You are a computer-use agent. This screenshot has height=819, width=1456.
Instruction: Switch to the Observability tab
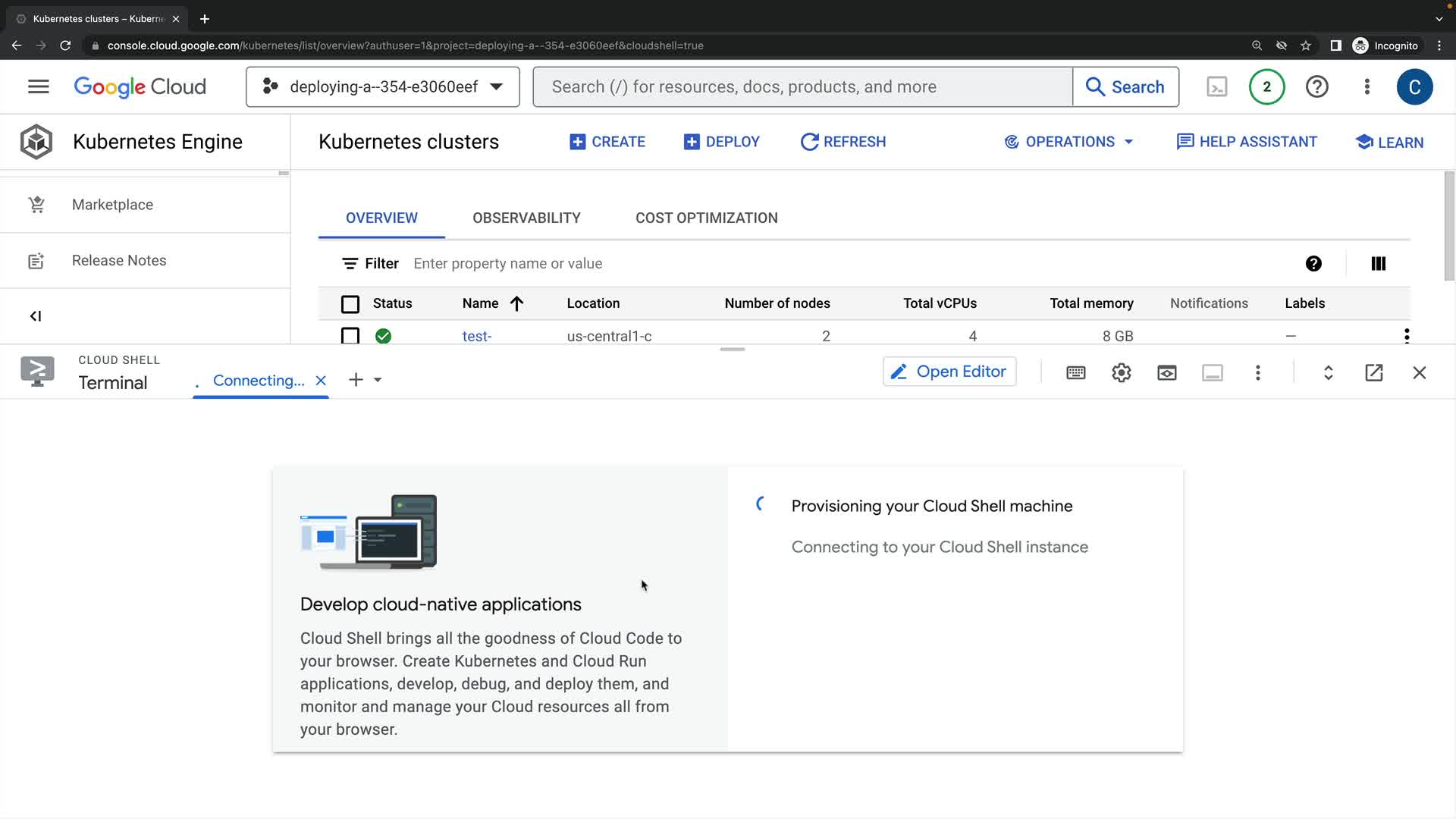point(526,218)
